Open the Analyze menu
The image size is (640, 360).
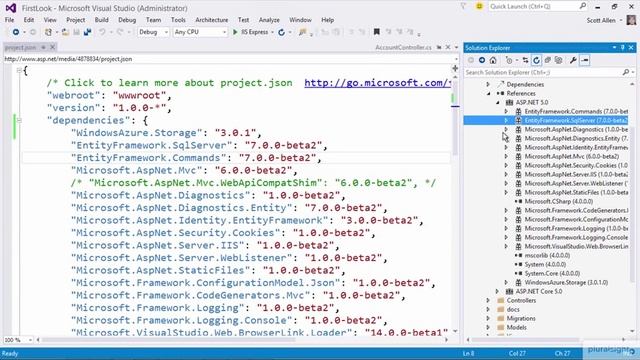[269, 20]
